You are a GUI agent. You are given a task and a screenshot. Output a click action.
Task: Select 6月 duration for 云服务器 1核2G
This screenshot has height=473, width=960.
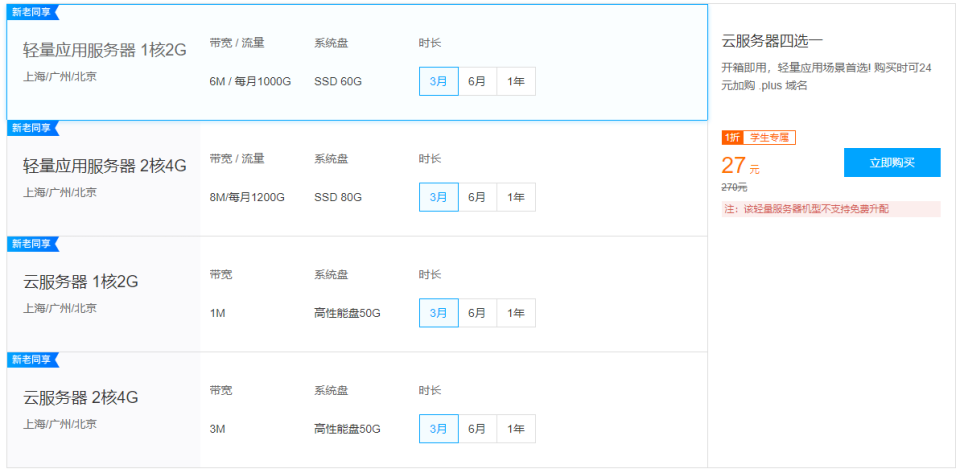[x=478, y=313]
